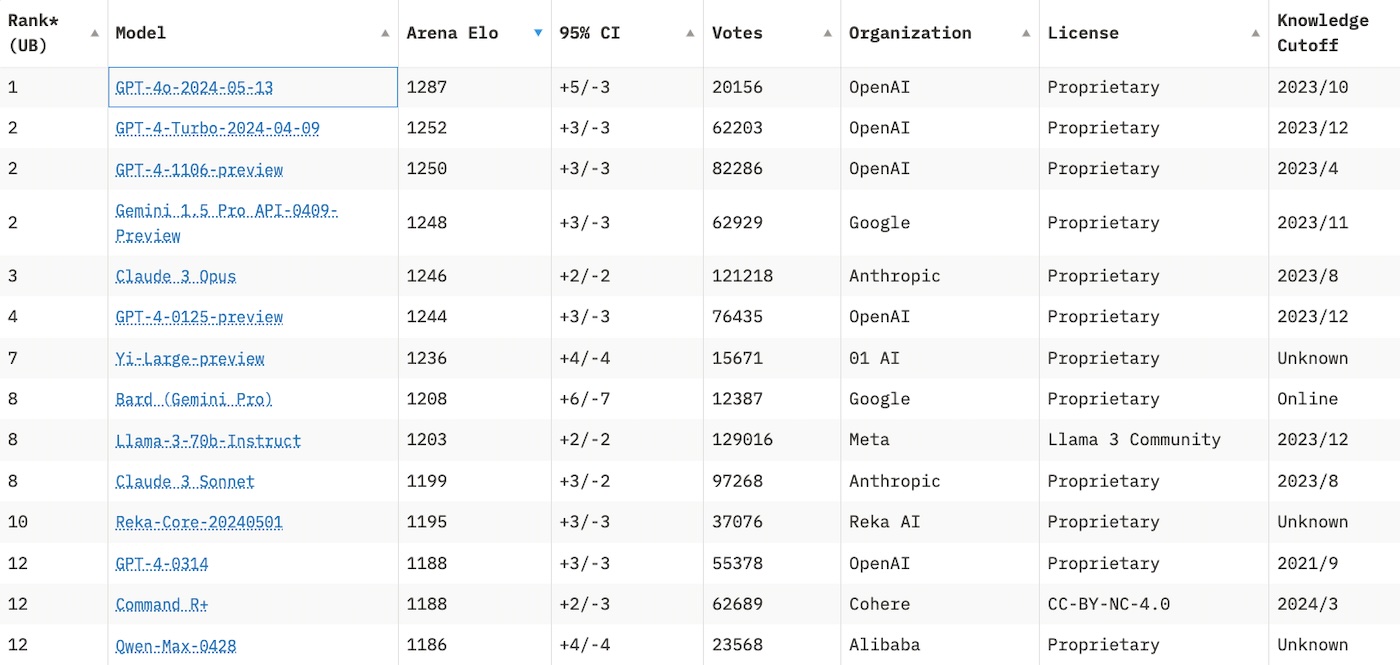Viewport: 1400px width, 665px height.
Task: Sort table by Rank column arrow
Action: (x=95, y=33)
